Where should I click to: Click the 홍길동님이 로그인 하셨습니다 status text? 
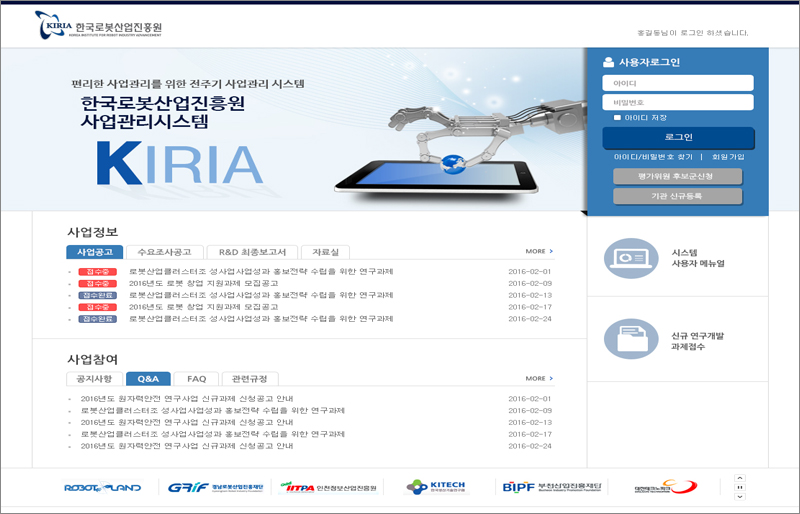tap(692, 33)
